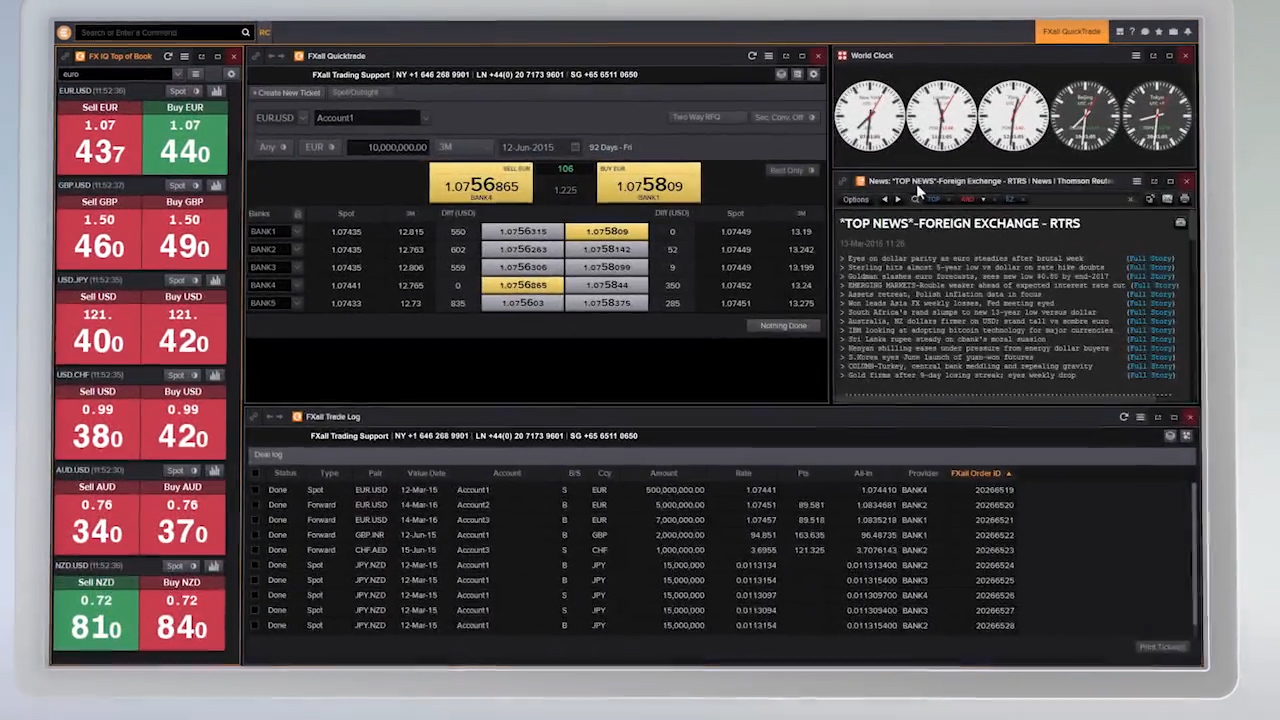The height and width of the screenshot is (720, 1280).
Task: Refresh the FX IQ Top of Book panel
Action: pos(168,57)
